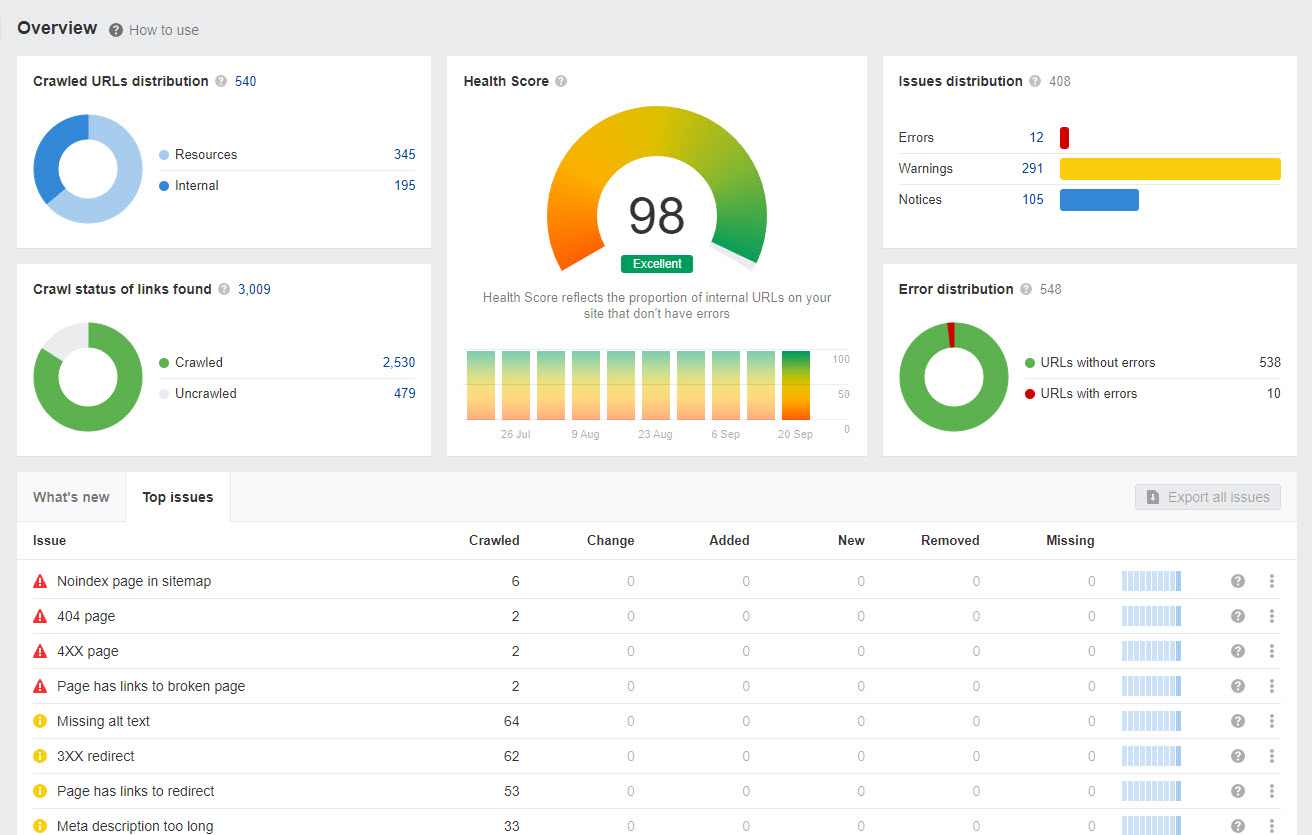Open the Crawled links count 2,530
The height and width of the screenshot is (835, 1312).
(x=399, y=362)
